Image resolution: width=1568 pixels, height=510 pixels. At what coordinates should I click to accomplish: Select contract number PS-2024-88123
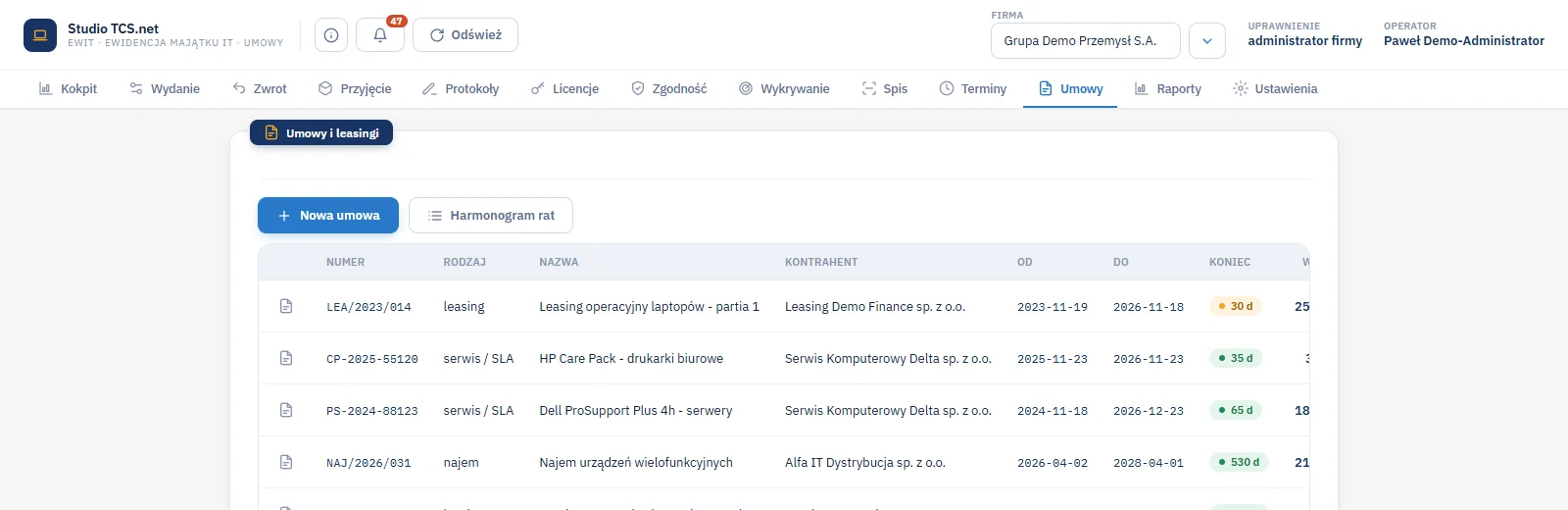pos(372,411)
